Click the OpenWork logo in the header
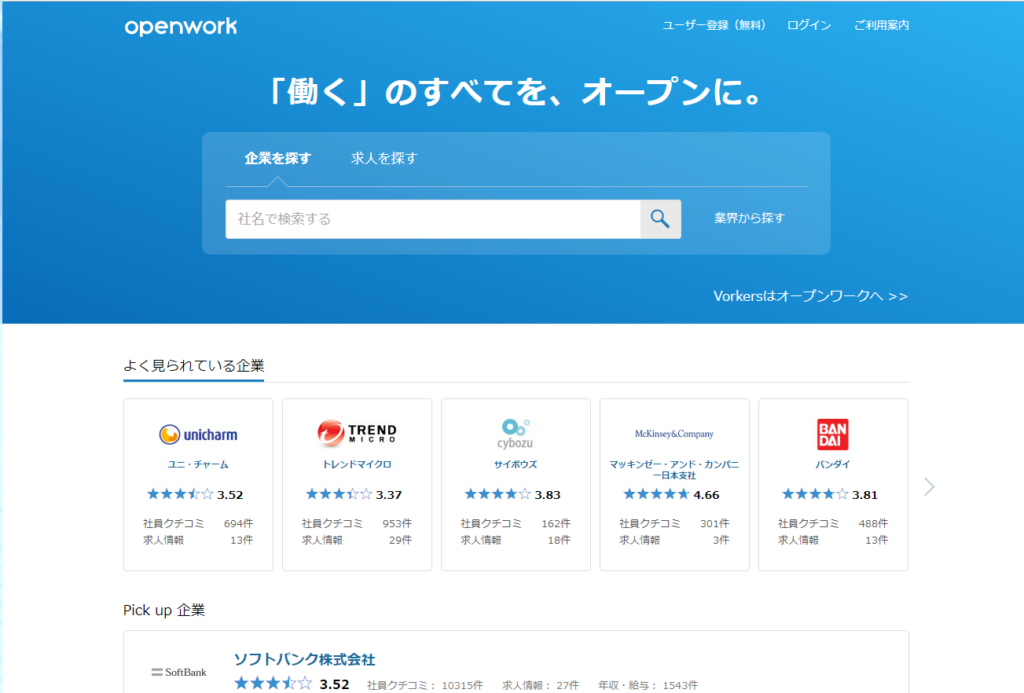 [x=181, y=27]
